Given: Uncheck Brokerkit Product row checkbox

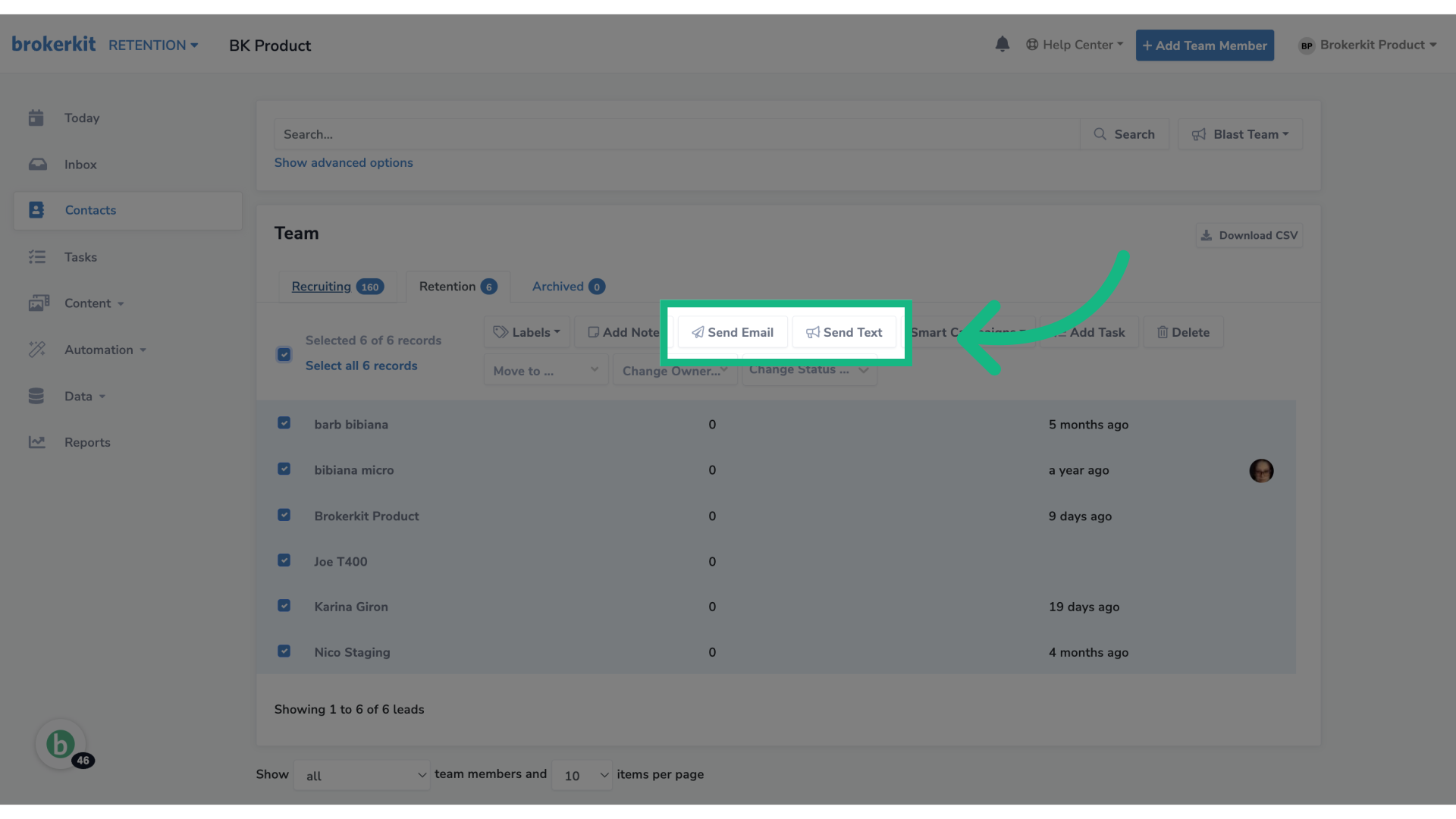Looking at the screenshot, I should [284, 515].
